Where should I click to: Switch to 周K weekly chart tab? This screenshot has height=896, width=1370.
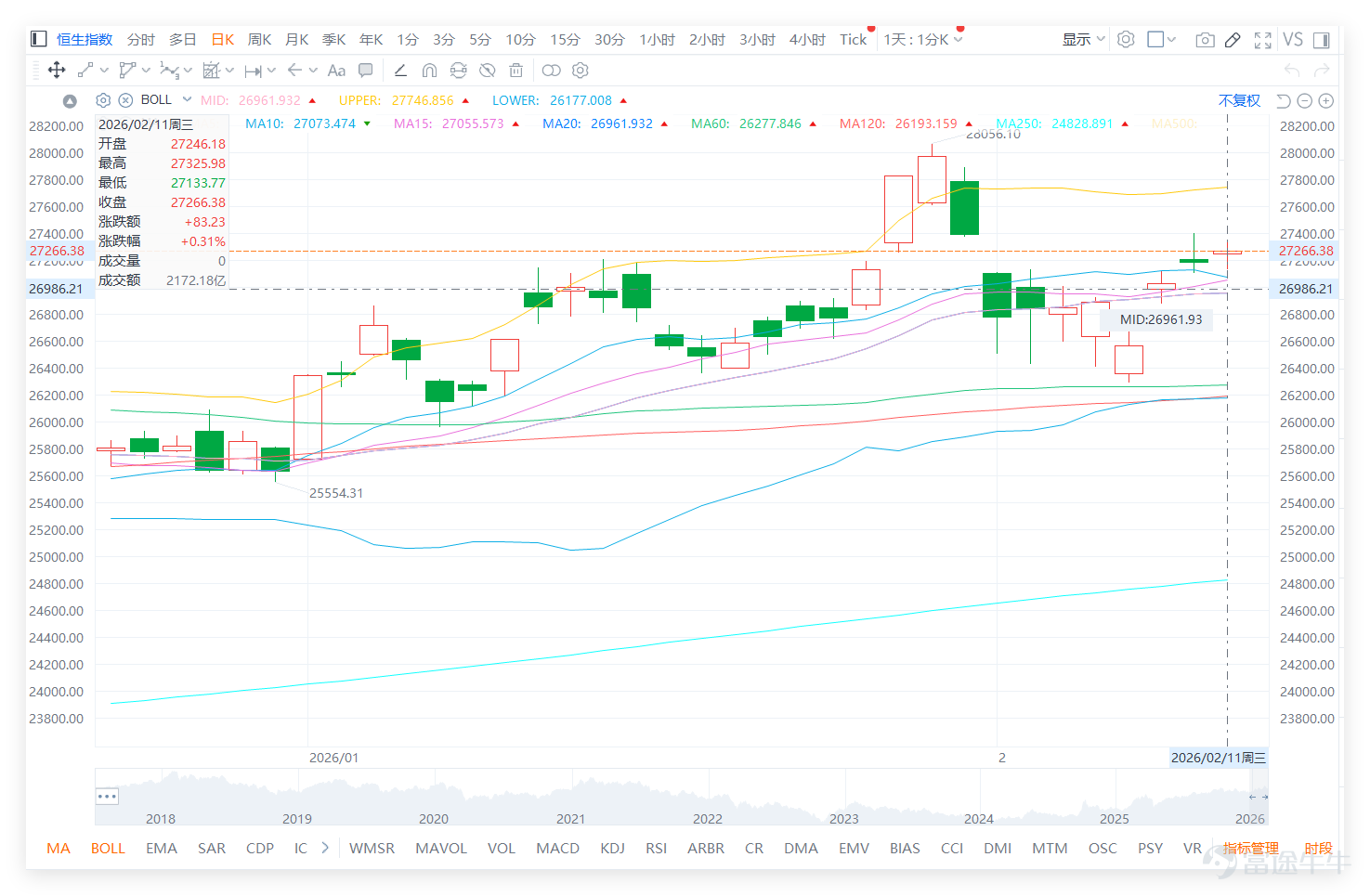click(260, 39)
